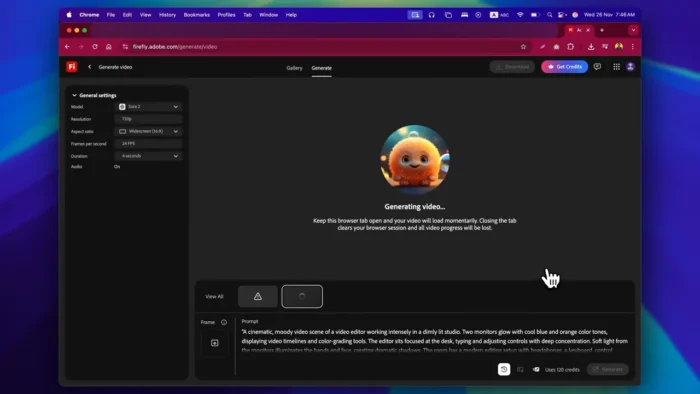
Task: Click the 'Uses 120 credits' label
Action: click(x=562, y=370)
